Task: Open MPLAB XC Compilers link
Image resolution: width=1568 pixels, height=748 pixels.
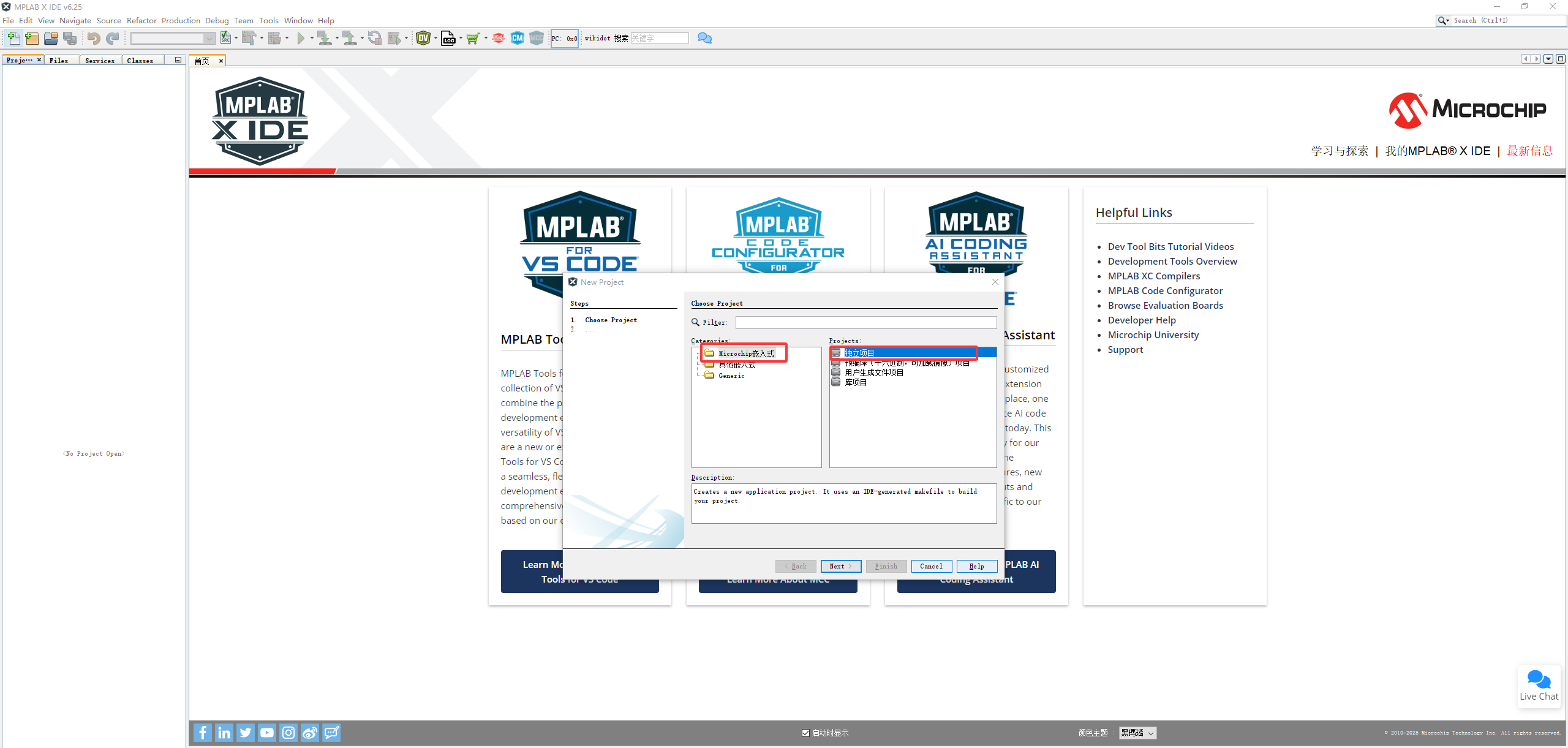Action: [1153, 276]
